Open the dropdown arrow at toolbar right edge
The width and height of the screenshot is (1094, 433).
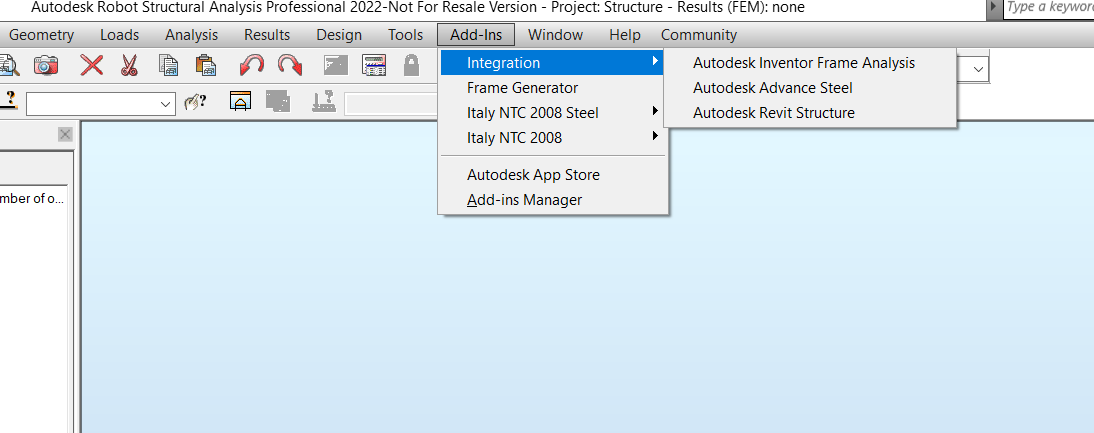[978, 69]
